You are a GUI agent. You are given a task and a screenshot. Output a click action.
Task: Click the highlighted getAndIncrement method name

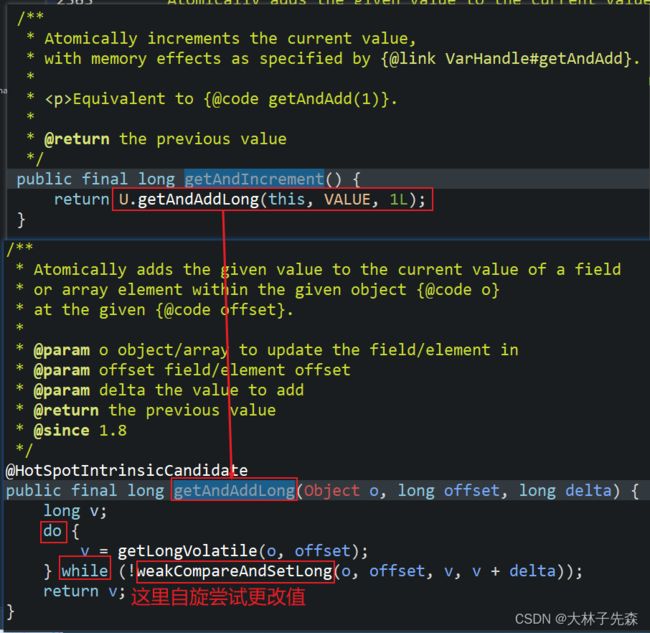point(254,179)
